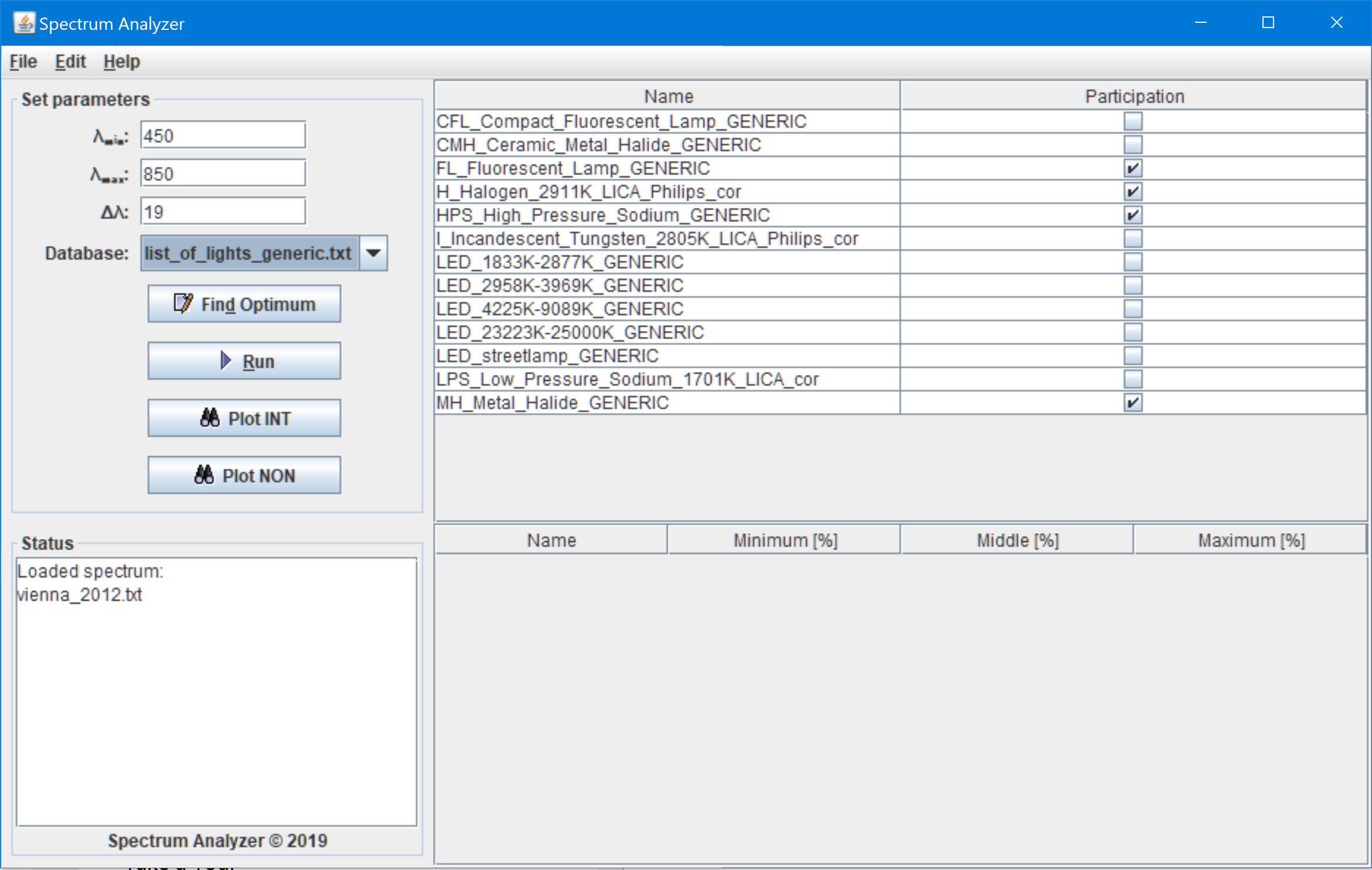This screenshot has height=870, width=1372.
Task: Open the Help menu
Action: point(121,62)
